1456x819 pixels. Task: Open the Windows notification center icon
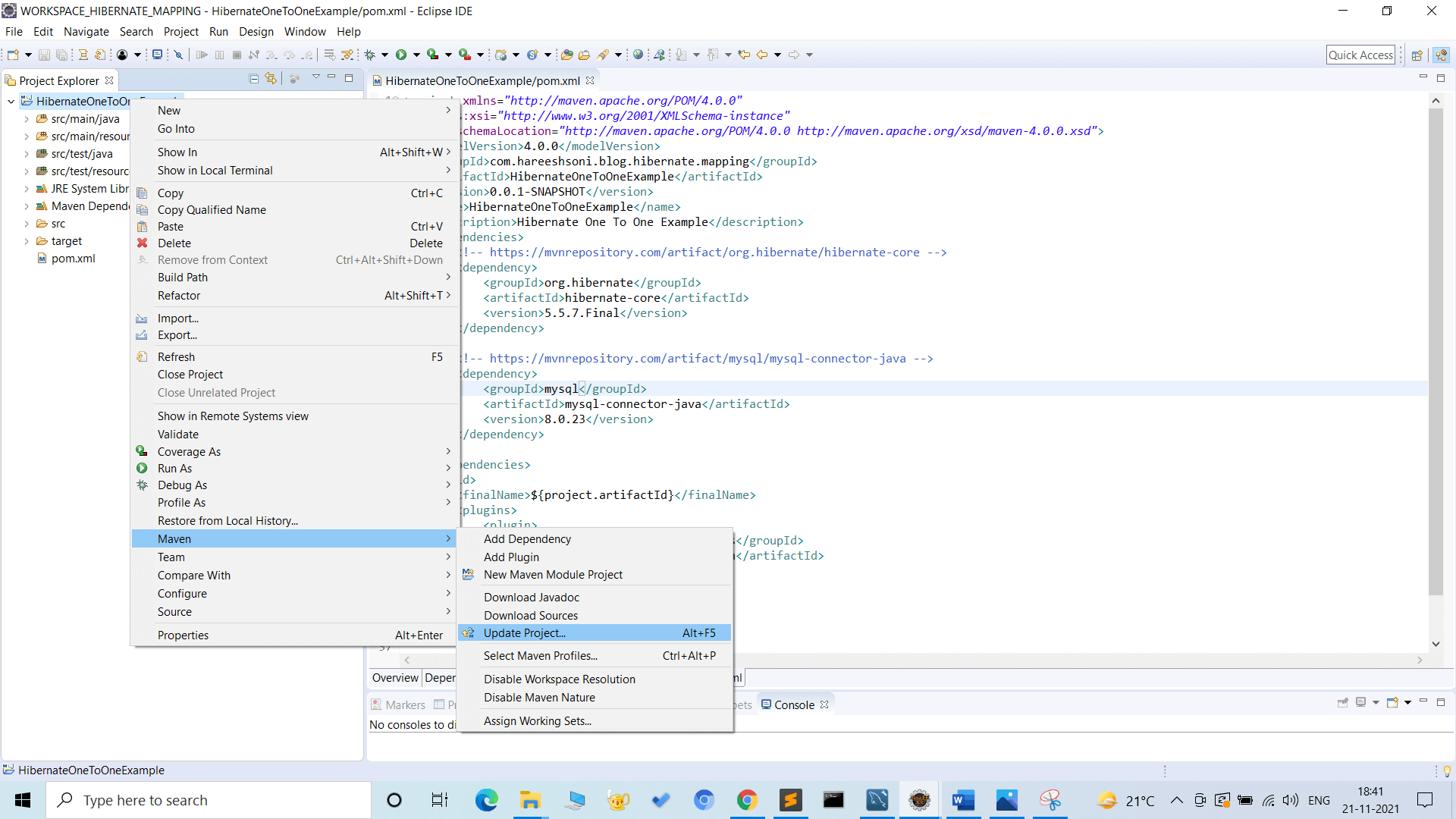click(x=1425, y=800)
